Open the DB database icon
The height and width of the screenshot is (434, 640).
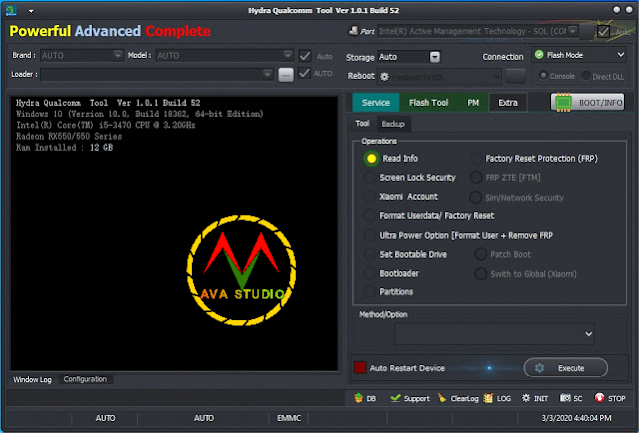[x=358, y=398]
